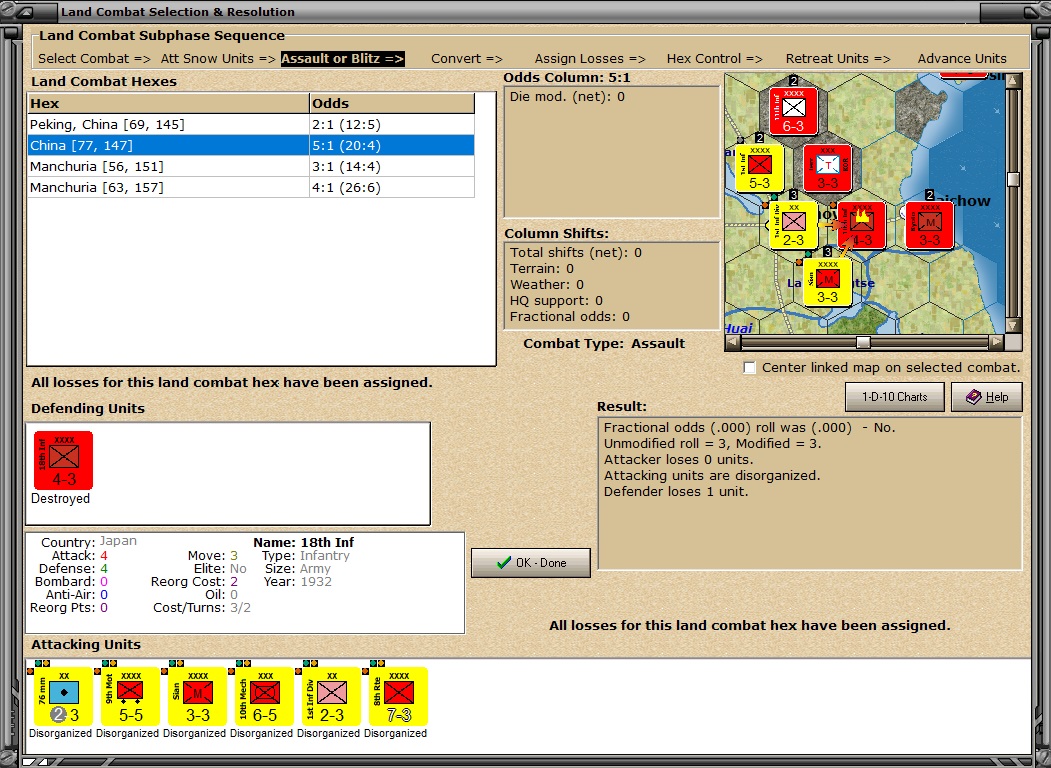Click the Att Snow Units subphase step
1051x768 pixels.
(218, 58)
